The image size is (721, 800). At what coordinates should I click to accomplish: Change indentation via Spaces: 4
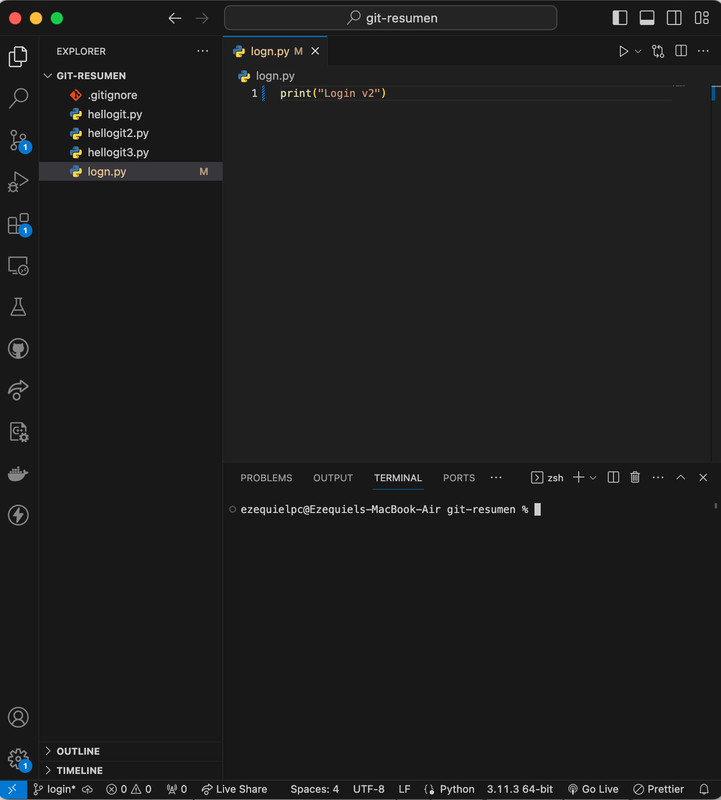[314, 789]
